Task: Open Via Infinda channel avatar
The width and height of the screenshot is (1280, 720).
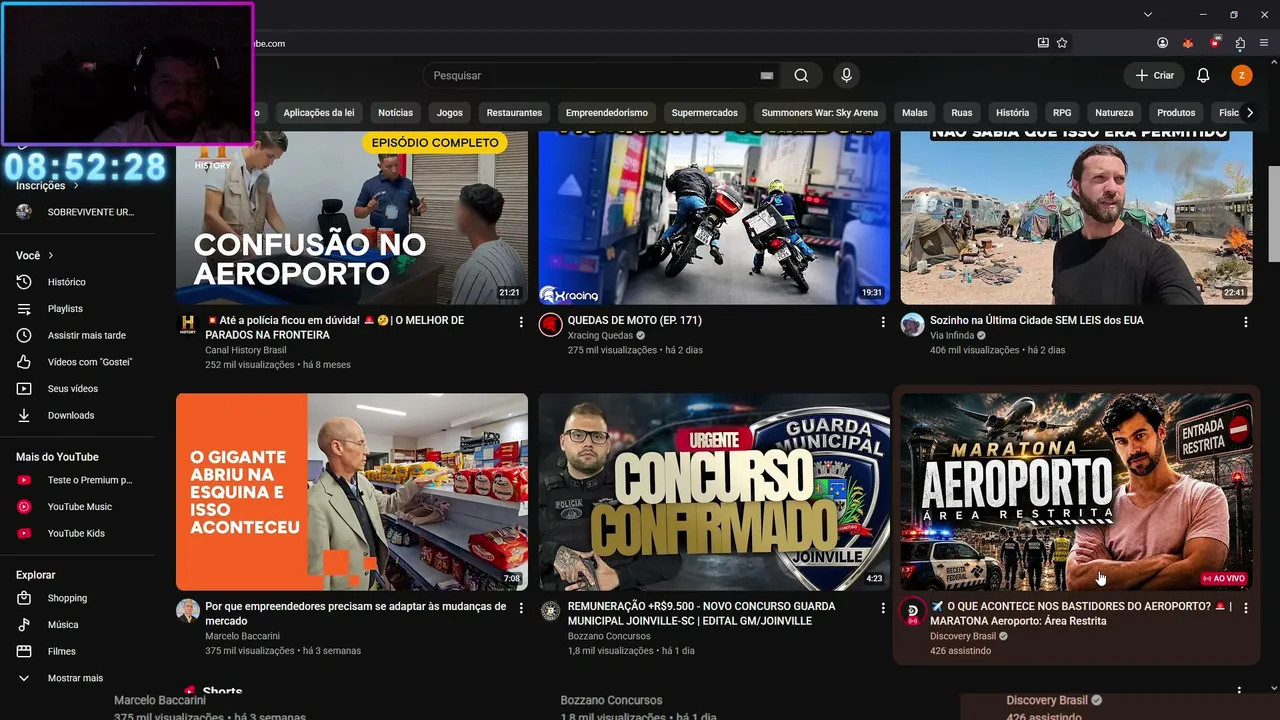Action: [x=912, y=324]
